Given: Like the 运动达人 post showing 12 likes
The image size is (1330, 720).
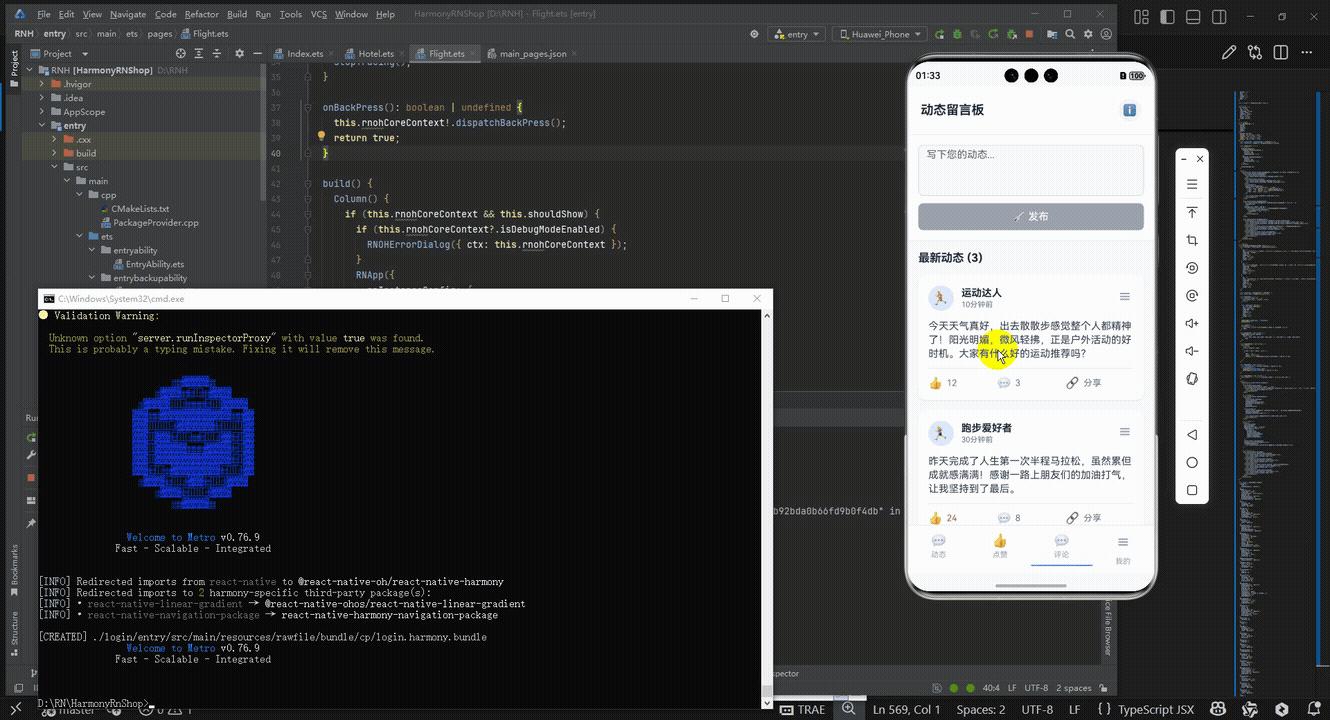Looking at the screenshot, I should 943,383.
